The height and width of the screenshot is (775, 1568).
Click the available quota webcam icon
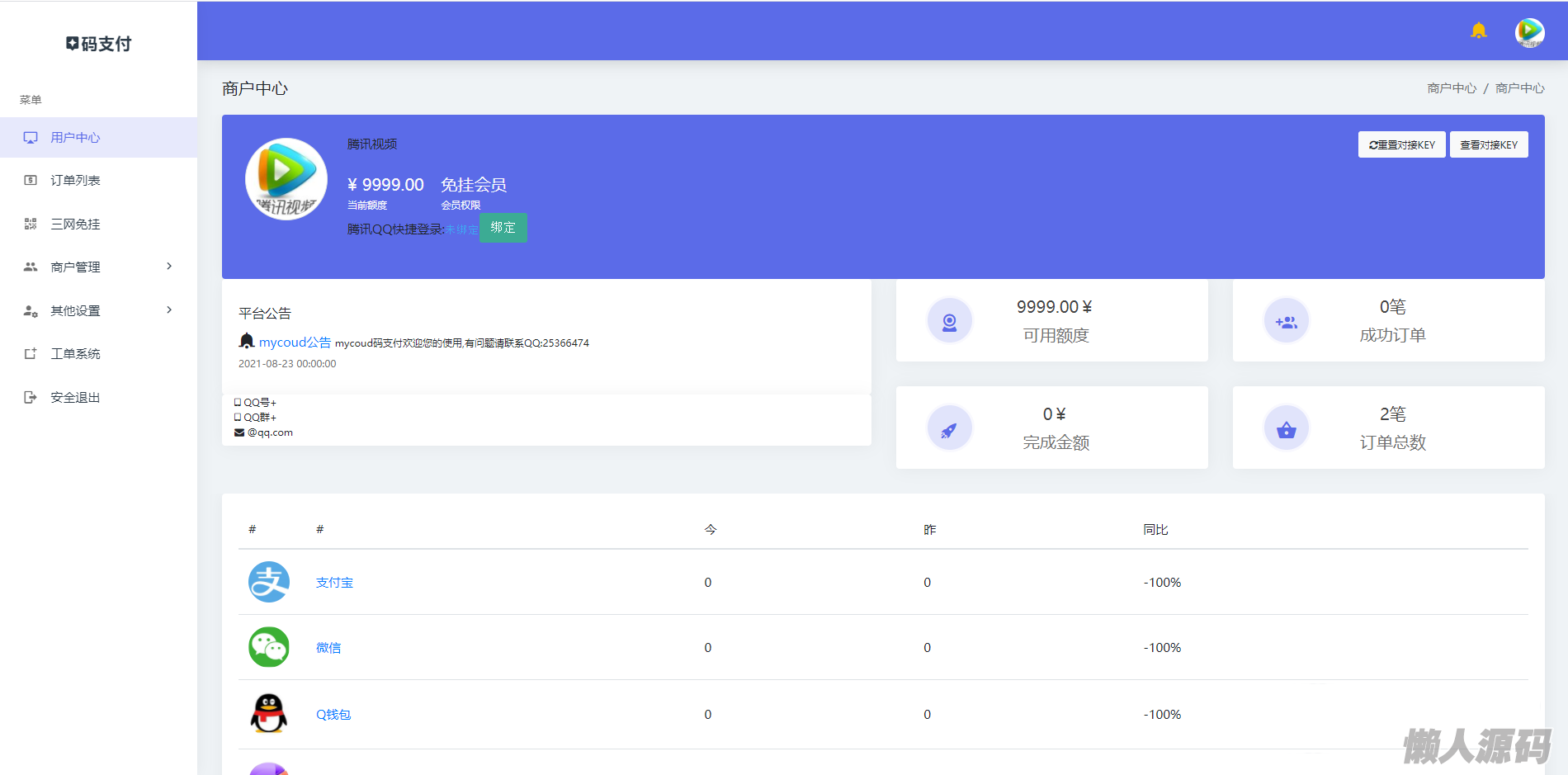(949, 321)
